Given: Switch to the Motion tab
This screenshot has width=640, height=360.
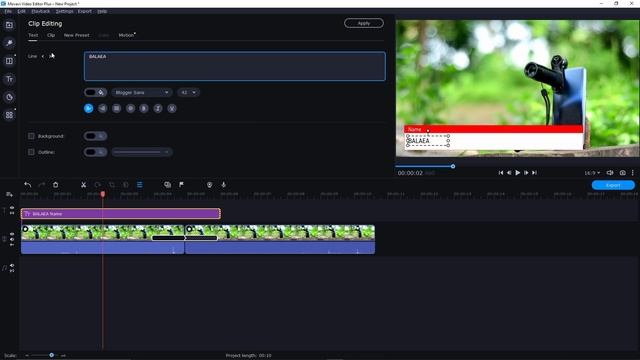Looking at the screenshot, I should [126, 36].
